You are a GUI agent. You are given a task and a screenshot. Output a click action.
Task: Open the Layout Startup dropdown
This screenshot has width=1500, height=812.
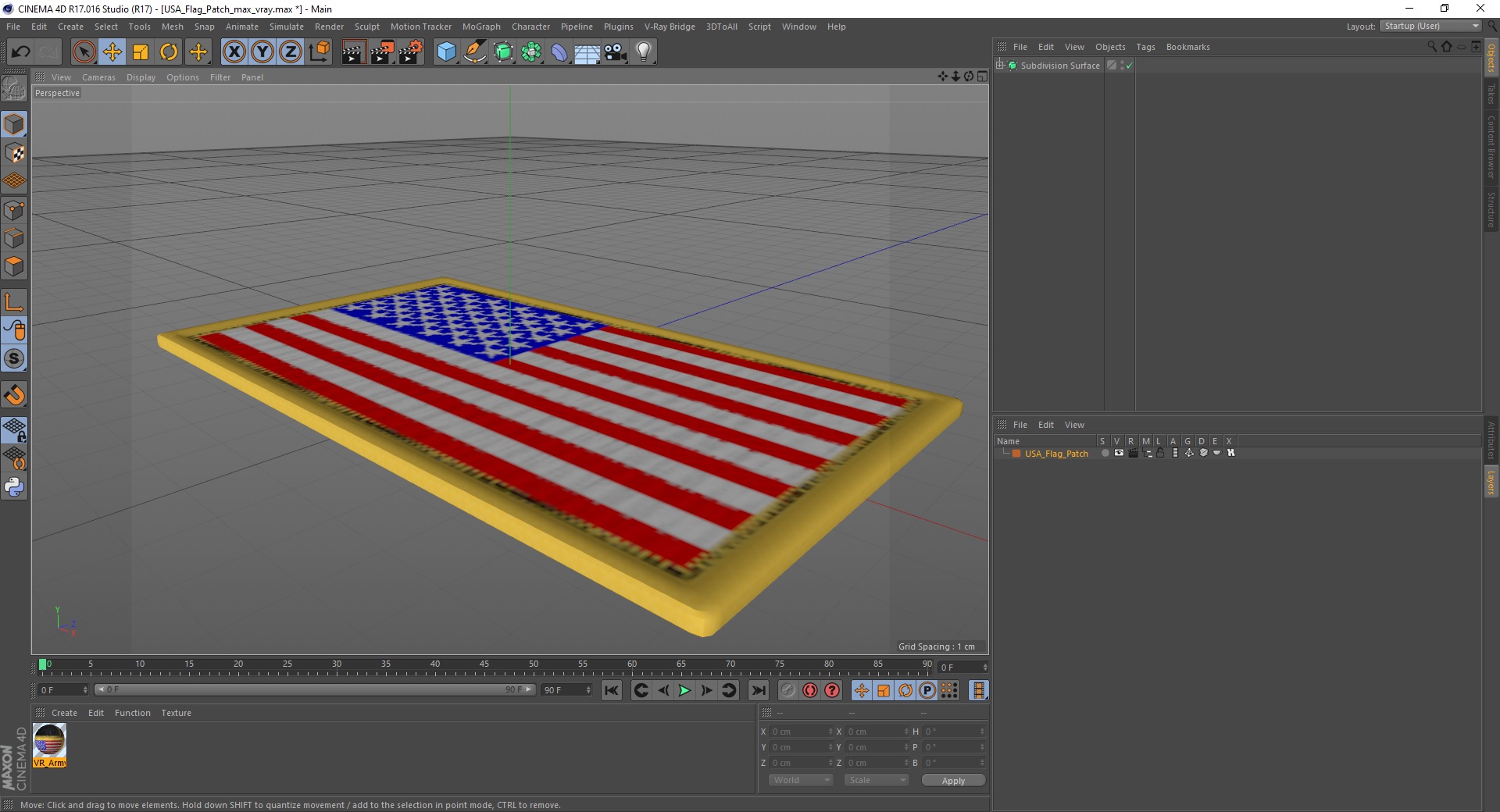tap(1430, 27)
